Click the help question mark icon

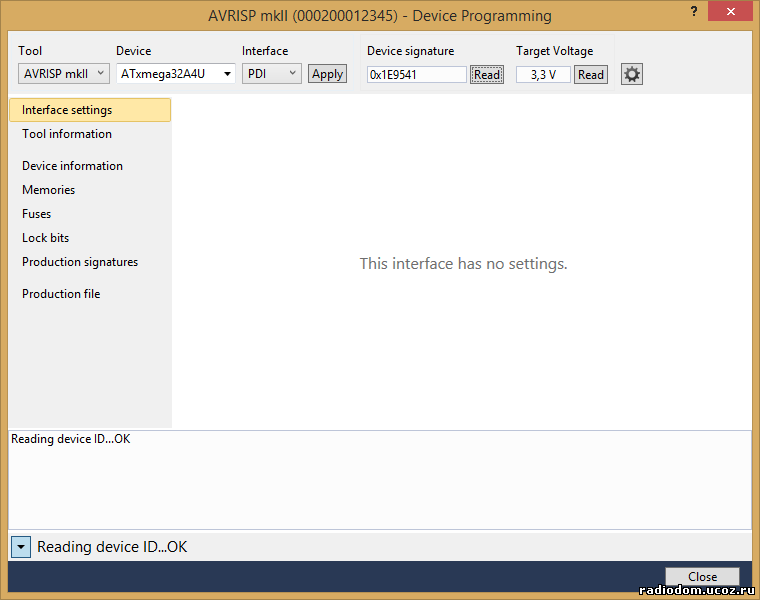point(694,12)
